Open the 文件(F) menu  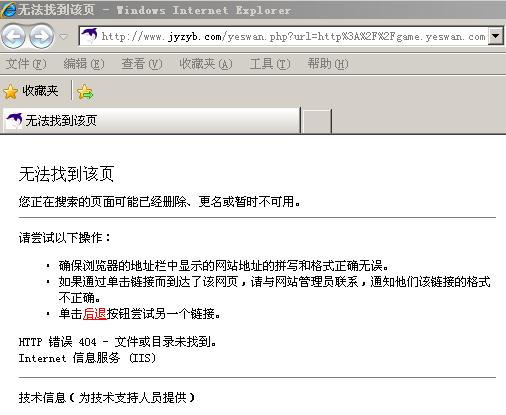tap(26, 64)
